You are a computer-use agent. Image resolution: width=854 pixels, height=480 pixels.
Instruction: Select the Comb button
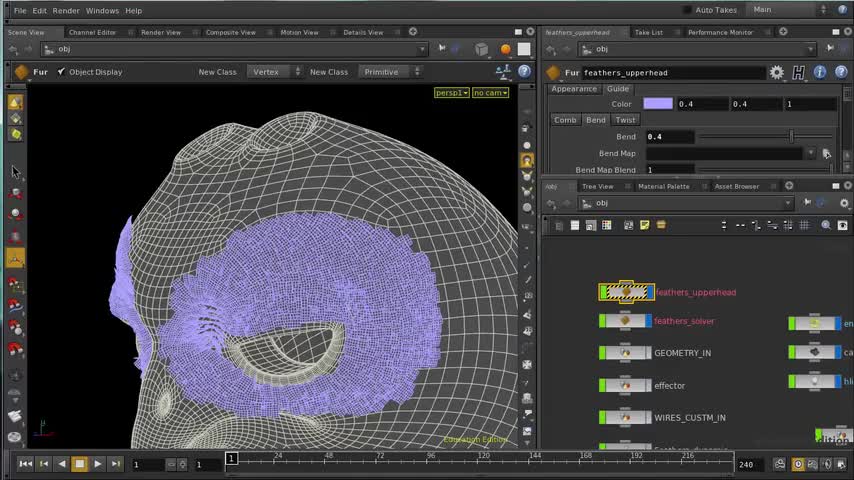point(566,120)
